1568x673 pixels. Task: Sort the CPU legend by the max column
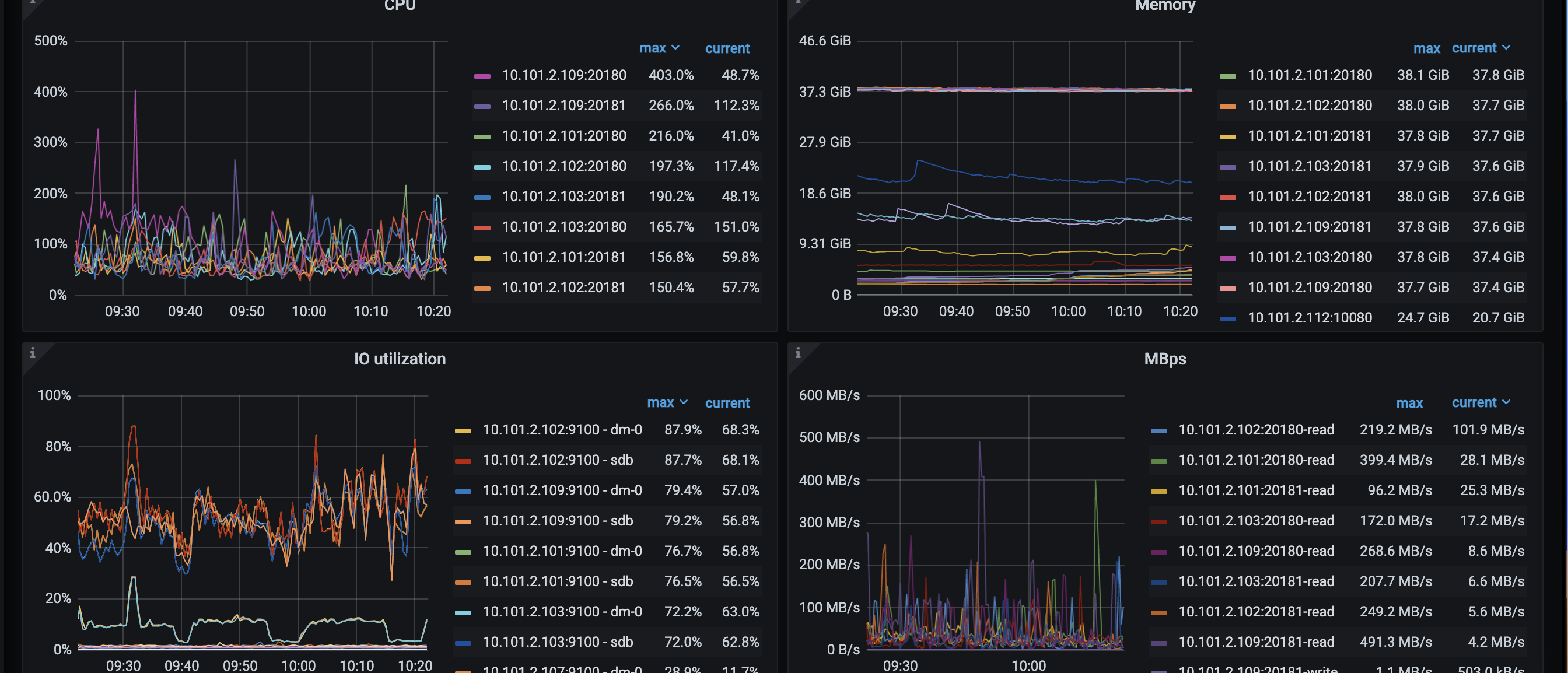click(653, 48)
